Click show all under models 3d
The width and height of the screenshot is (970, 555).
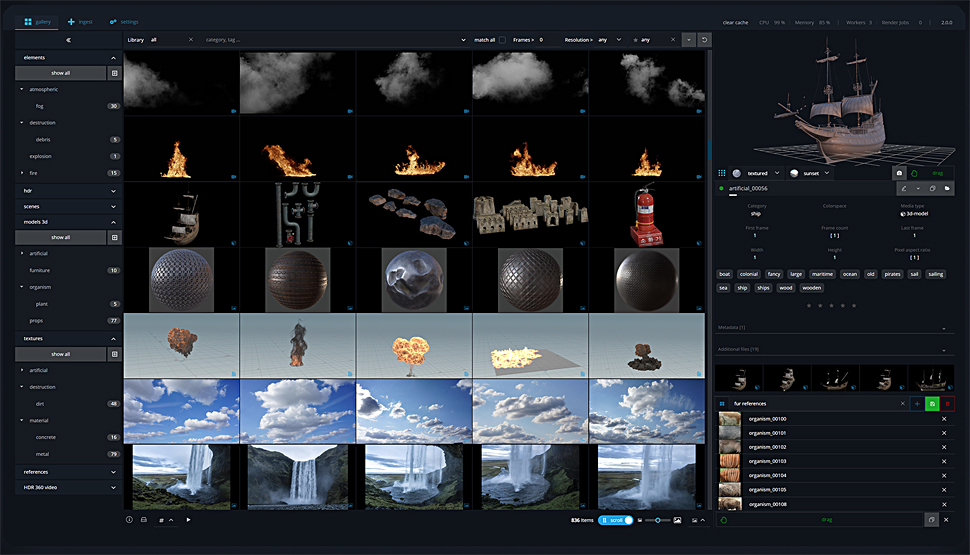coord(60,237)
